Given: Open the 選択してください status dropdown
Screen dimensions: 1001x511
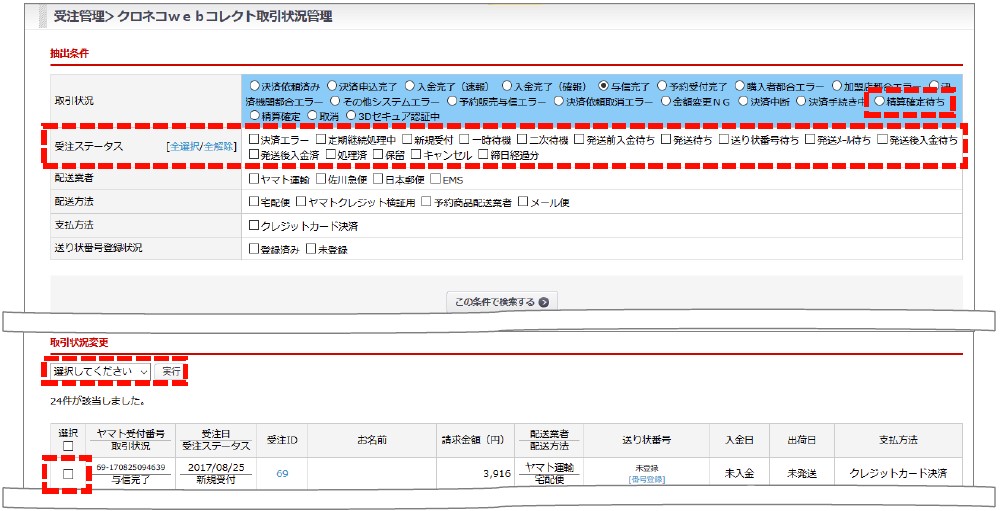Looking at the screenshot, I should [x=100, y=371].
